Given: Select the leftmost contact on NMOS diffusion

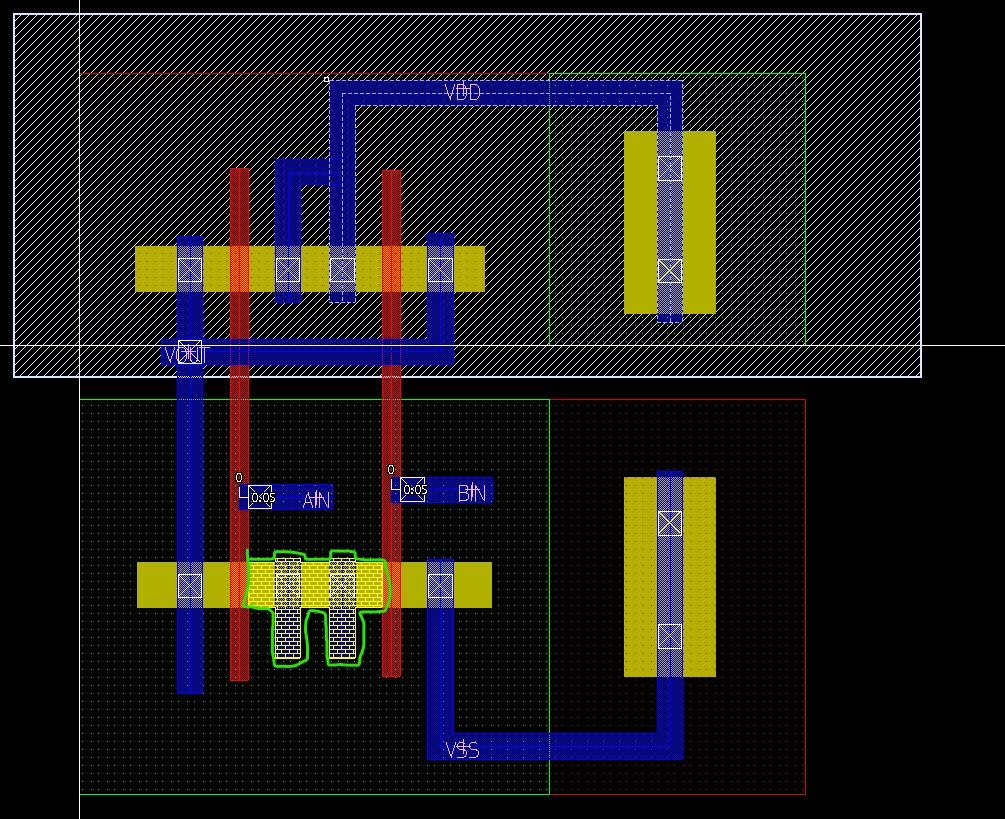Looking at the screenshot, I should coord(190,586).
